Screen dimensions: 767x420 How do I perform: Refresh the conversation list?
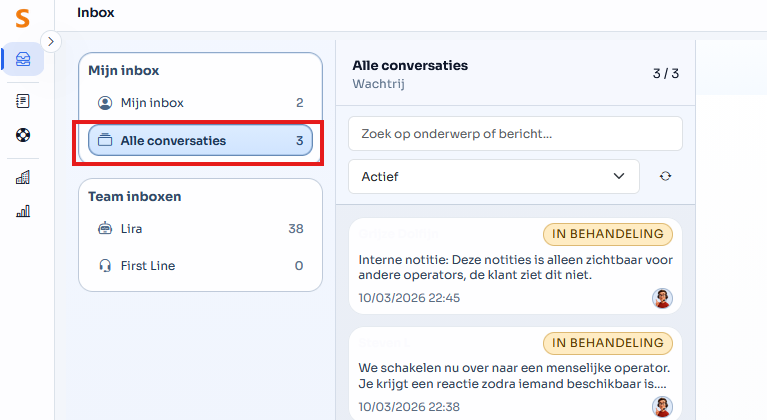tap(665, 176)
